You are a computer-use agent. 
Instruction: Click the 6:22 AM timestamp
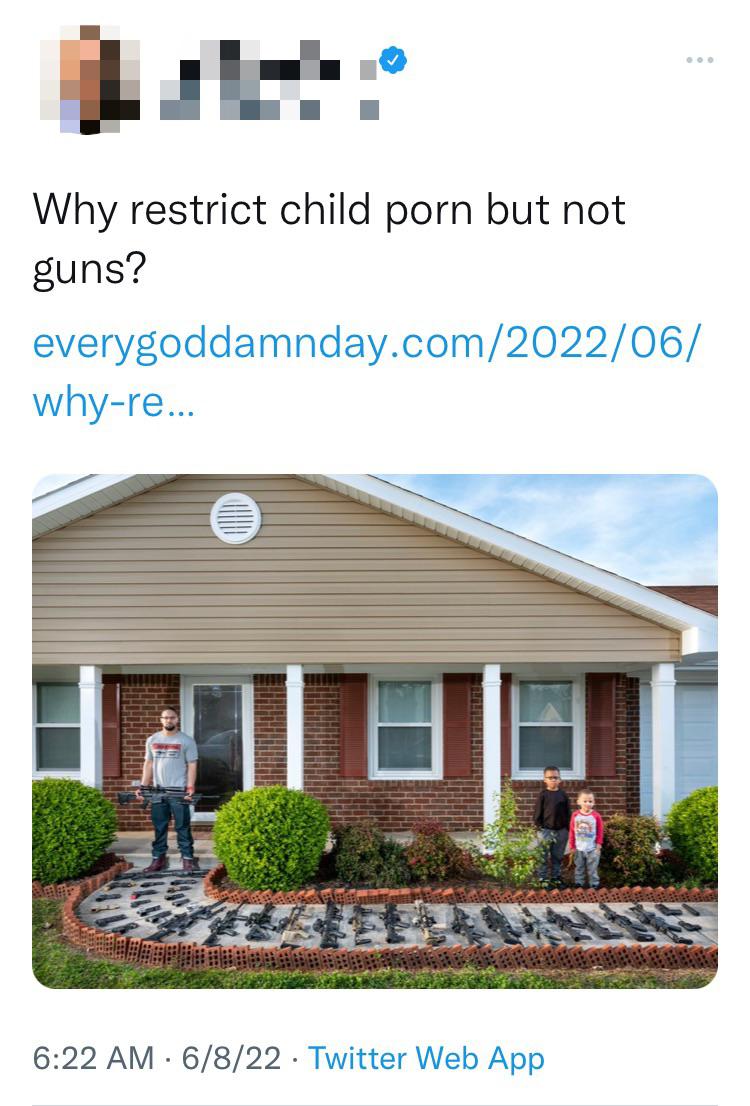click(x=93, y=1058)
